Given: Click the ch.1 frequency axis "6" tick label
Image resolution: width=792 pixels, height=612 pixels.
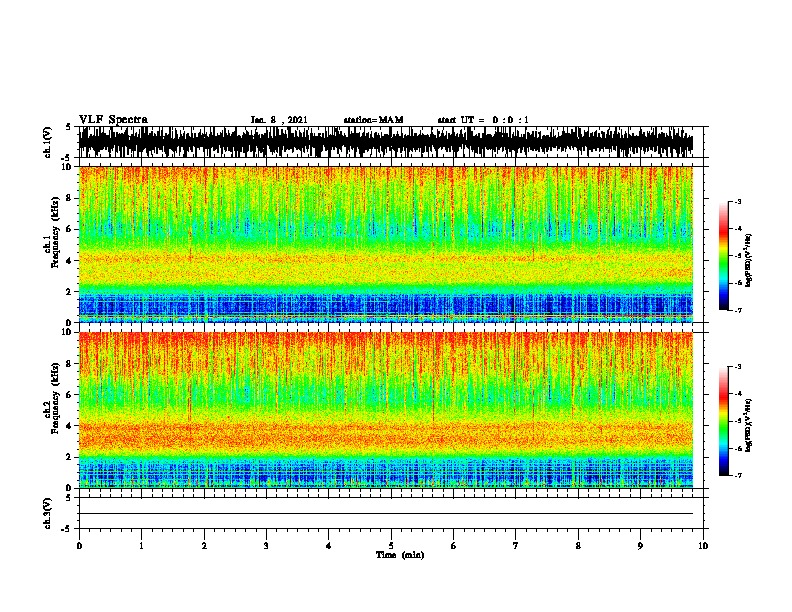Looking at the screenshot, I should 69,229.
